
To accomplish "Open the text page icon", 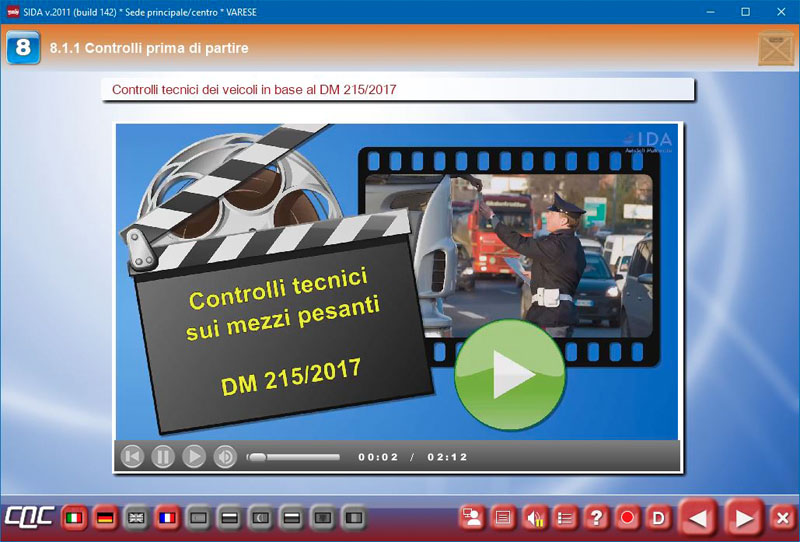I will 503,518.
